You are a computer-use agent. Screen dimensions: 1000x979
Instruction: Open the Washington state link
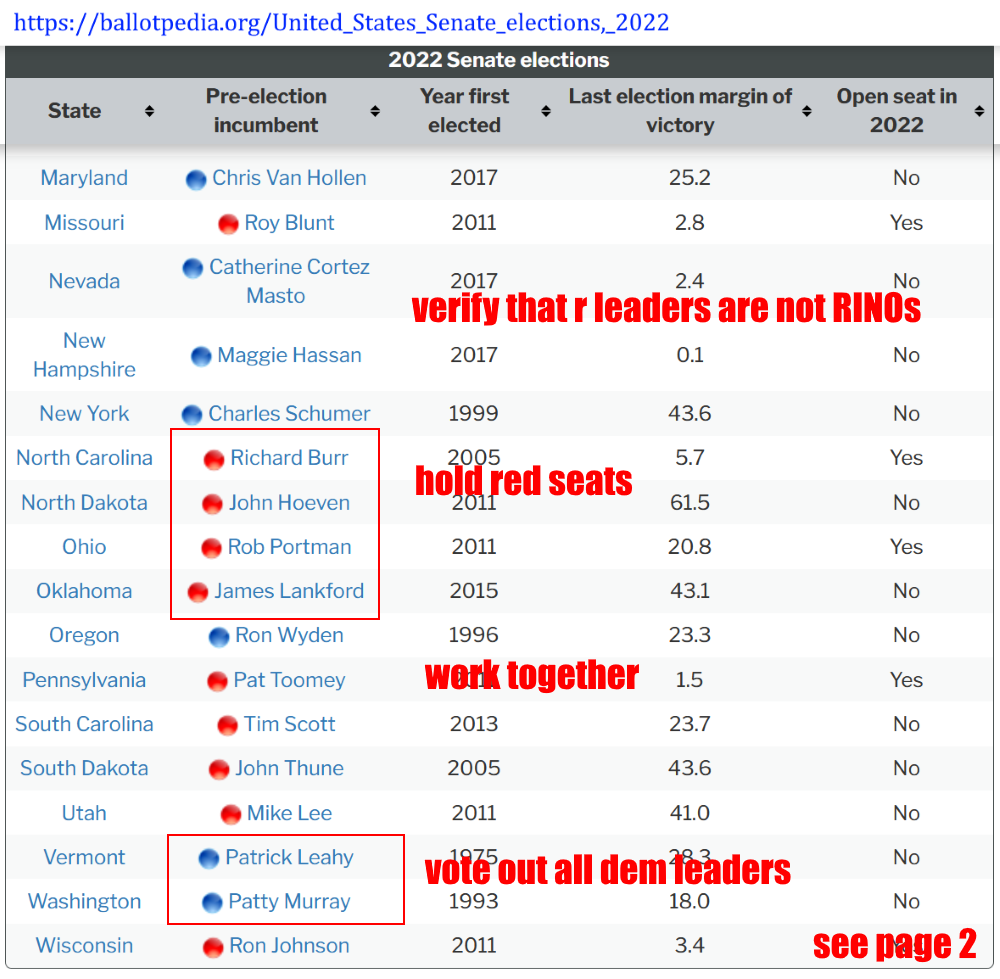pos(84,901)
